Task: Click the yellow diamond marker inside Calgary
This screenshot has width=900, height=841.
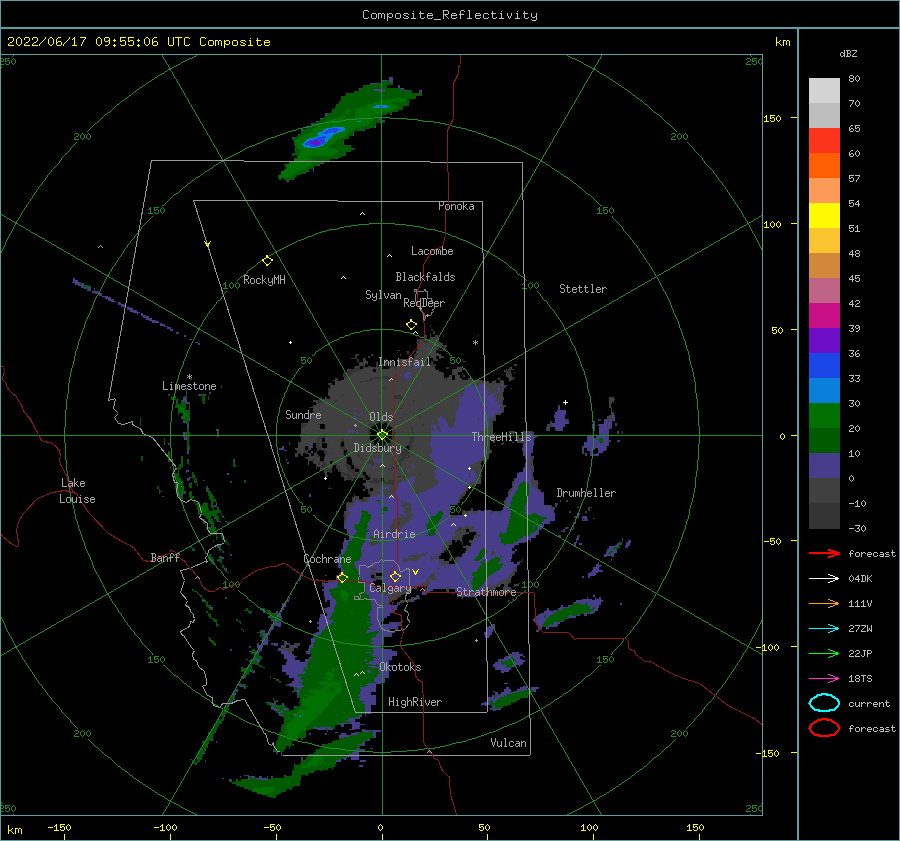Action: click(x=395, y=576)
